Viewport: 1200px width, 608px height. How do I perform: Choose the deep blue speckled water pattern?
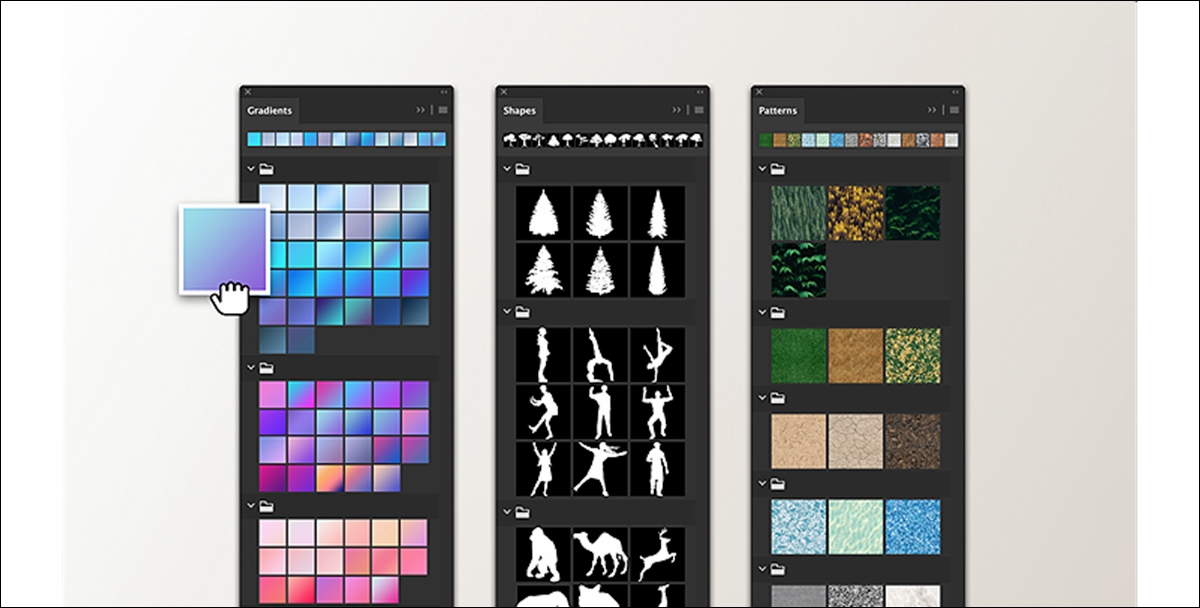[x=913, y=527]
